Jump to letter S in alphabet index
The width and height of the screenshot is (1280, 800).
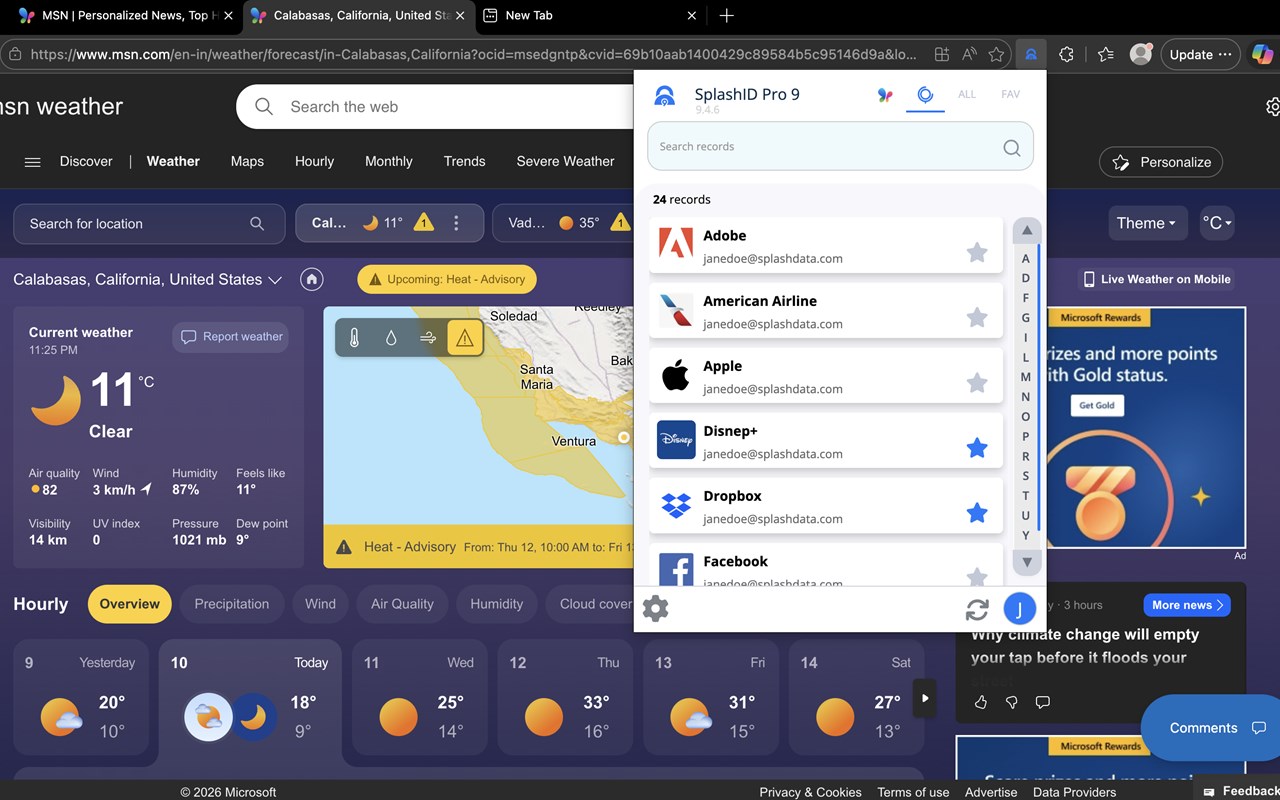(x=1025, y=476)
